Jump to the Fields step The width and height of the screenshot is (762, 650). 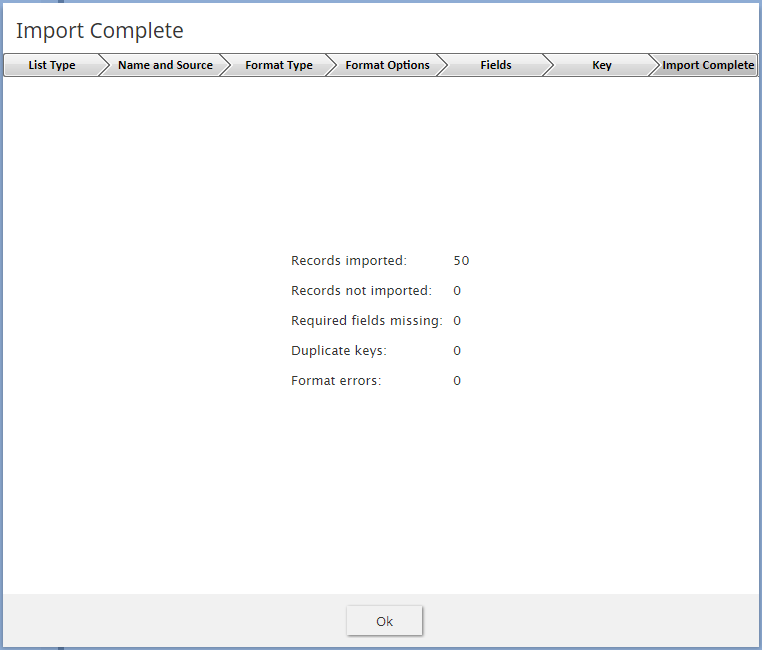pos(495,65)
